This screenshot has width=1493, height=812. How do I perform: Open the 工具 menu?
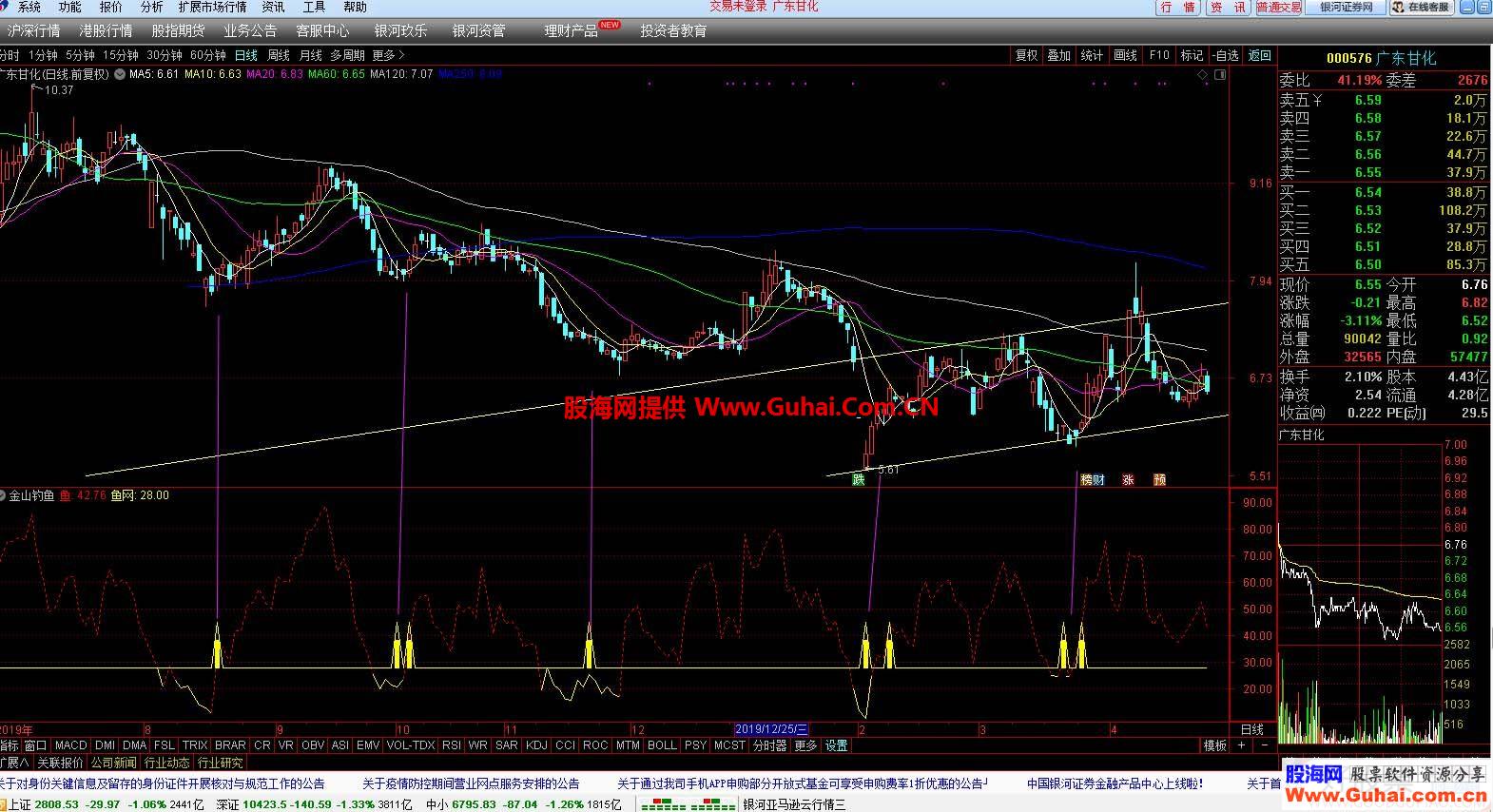coord(314,7)
